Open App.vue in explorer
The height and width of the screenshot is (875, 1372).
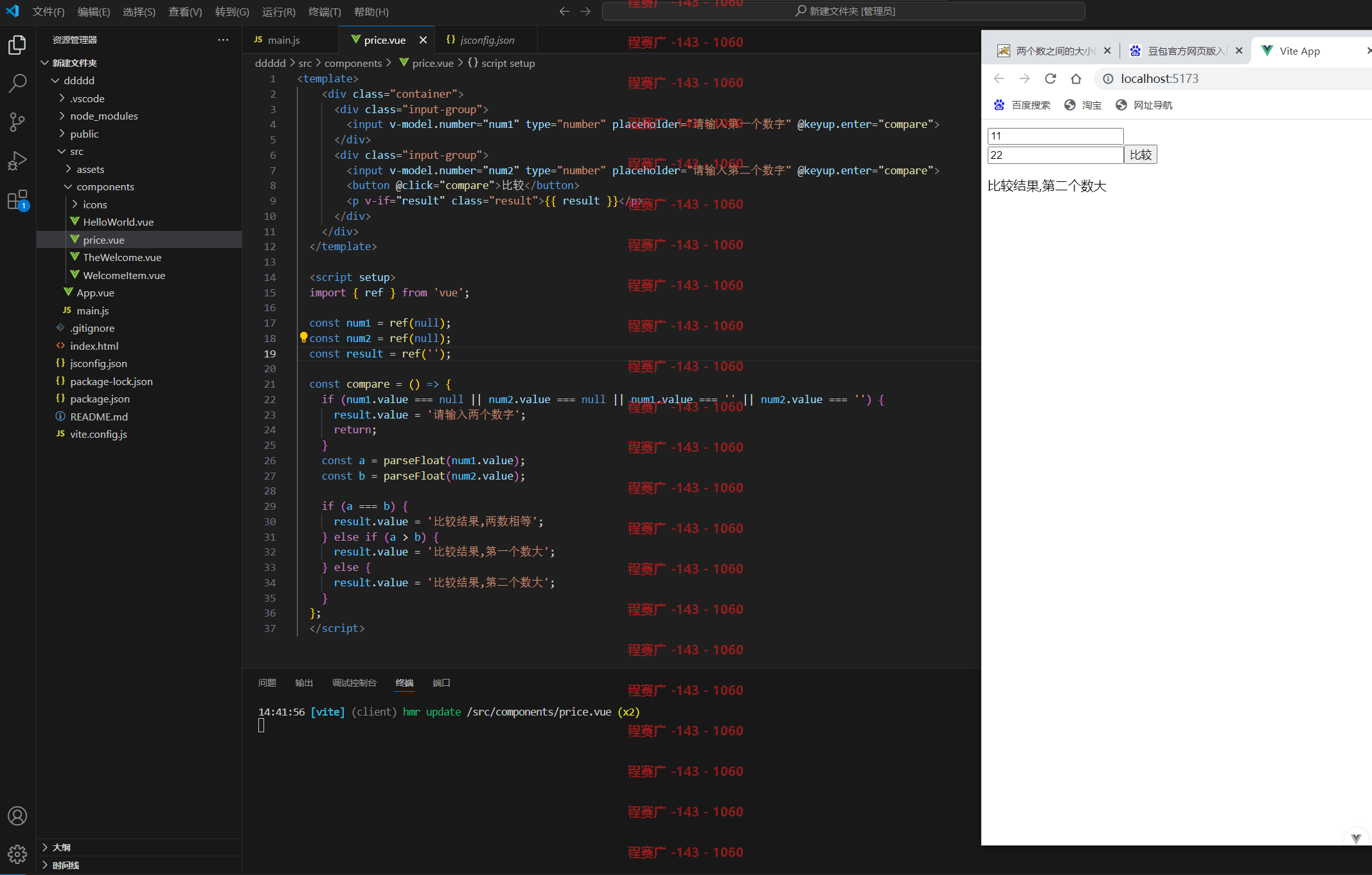pos(139,293)
